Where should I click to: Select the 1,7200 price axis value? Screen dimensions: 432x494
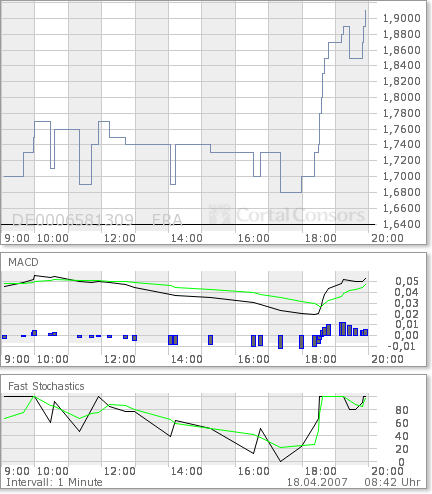(x=401, y=160)
